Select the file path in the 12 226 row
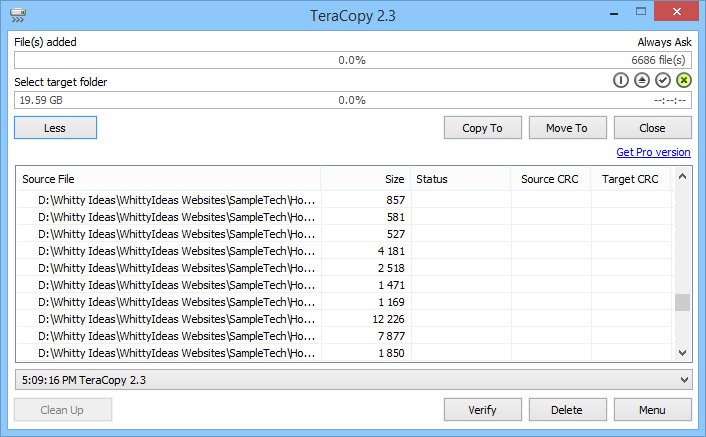706x437 pixels. [x=176, y=319]
